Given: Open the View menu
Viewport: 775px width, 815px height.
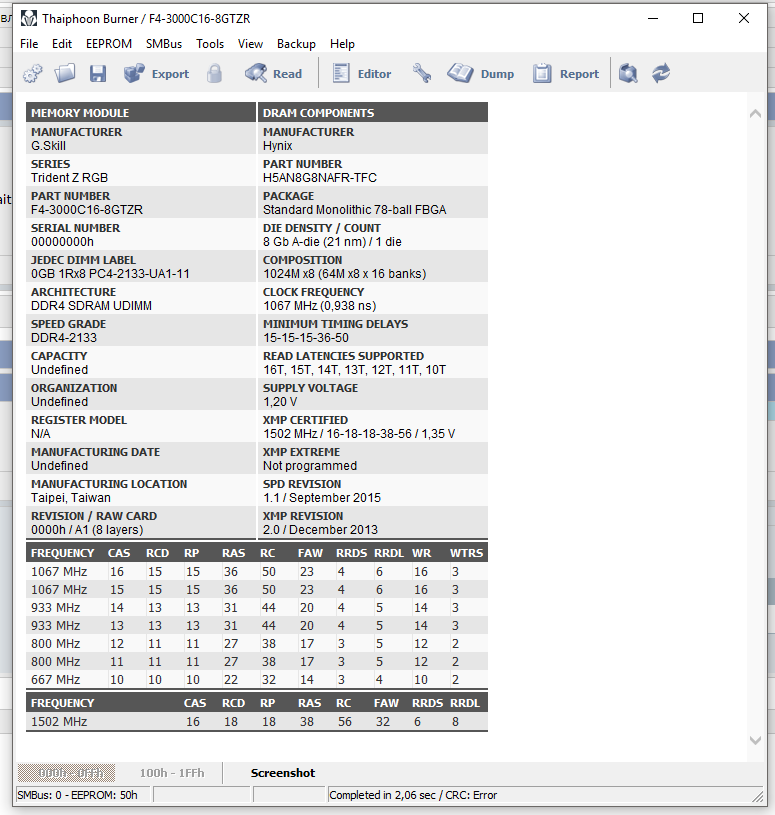Looking at the screenshot, I should 251,44.
